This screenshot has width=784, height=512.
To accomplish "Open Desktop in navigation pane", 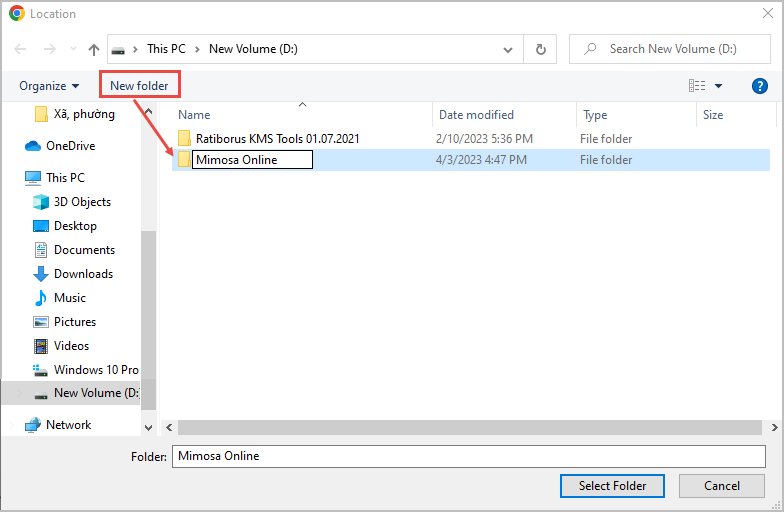I will [x=65, y=226].
